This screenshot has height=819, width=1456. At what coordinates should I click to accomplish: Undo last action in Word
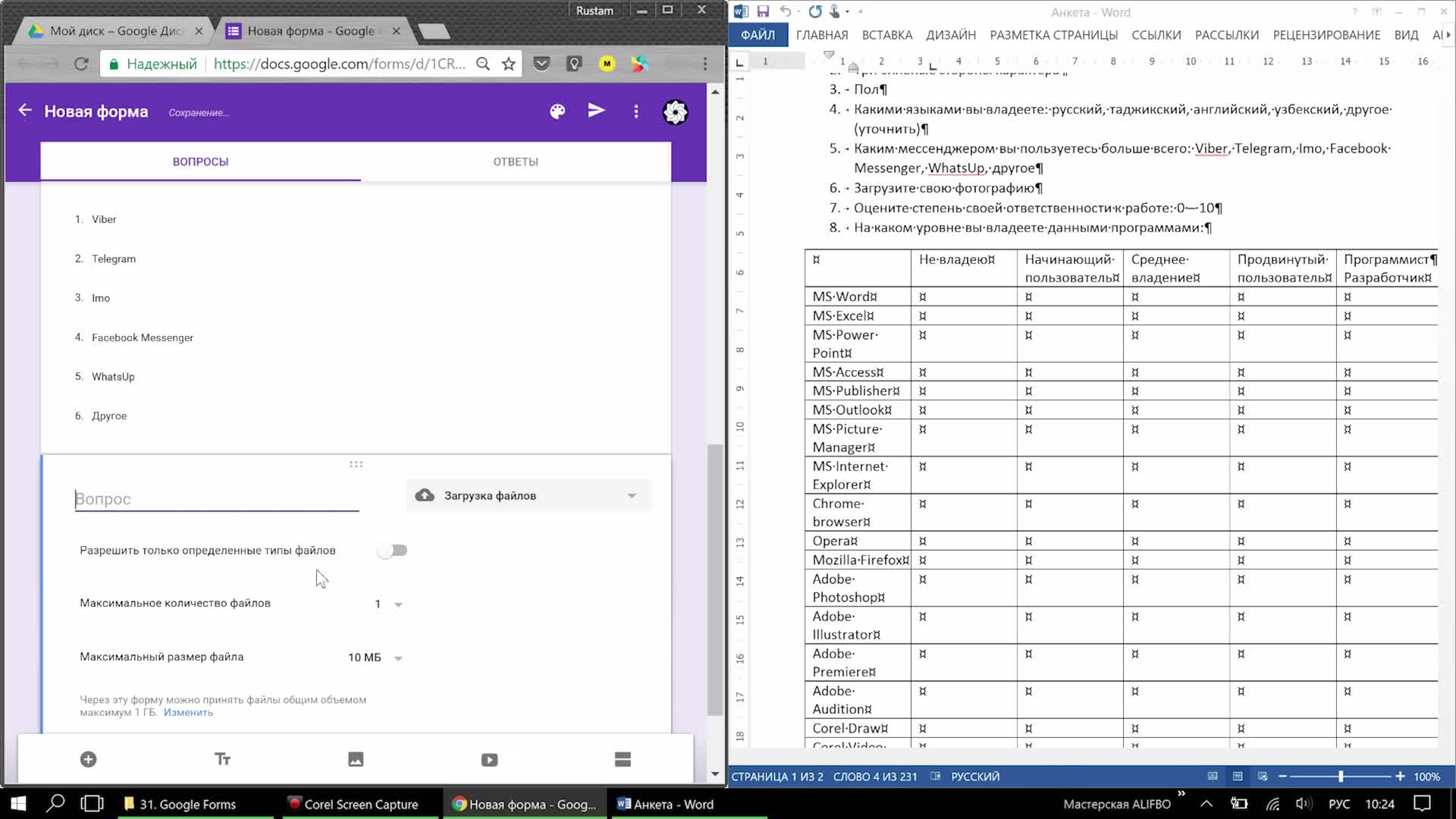(786, 11)
